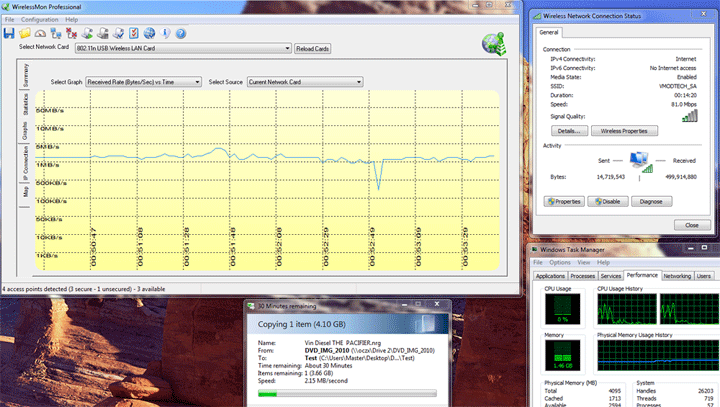Click the Speed value 81.0 Mbps
The height and width of the screenshot is (407, 720).
(x=684, y=104)
